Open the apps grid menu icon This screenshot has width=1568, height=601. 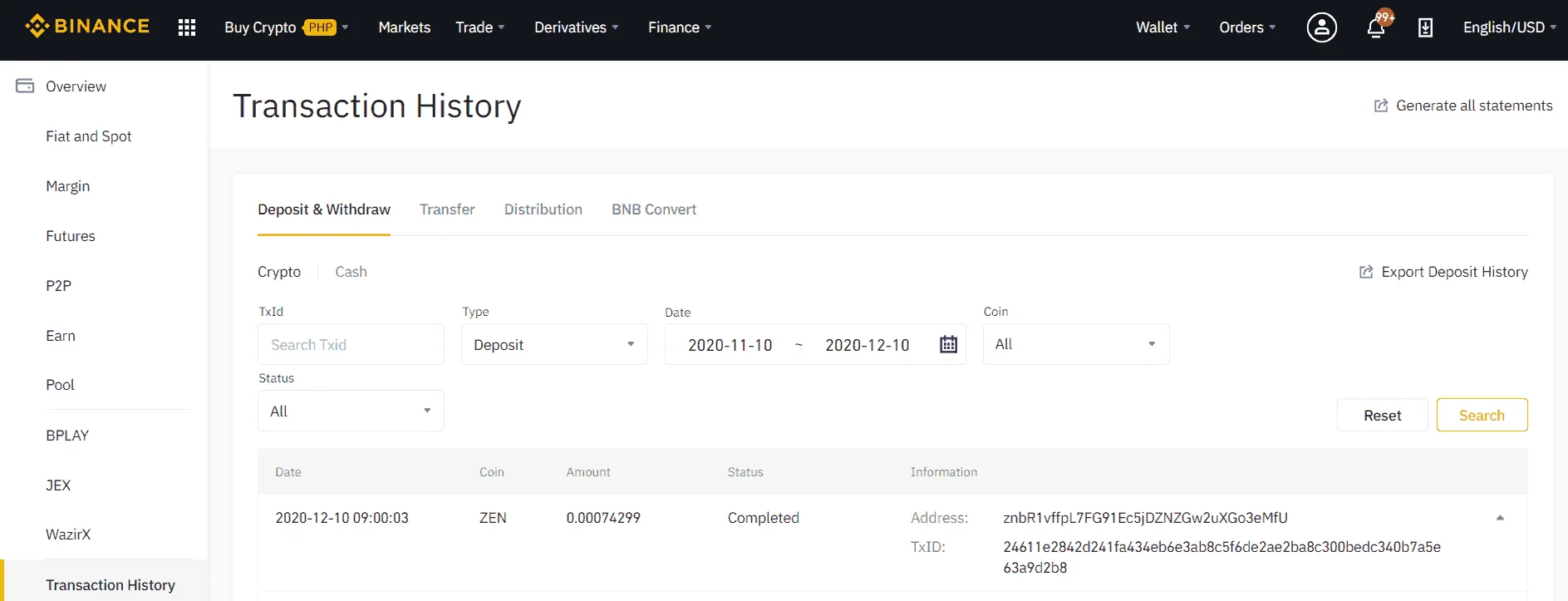click(x=187, y=27)
